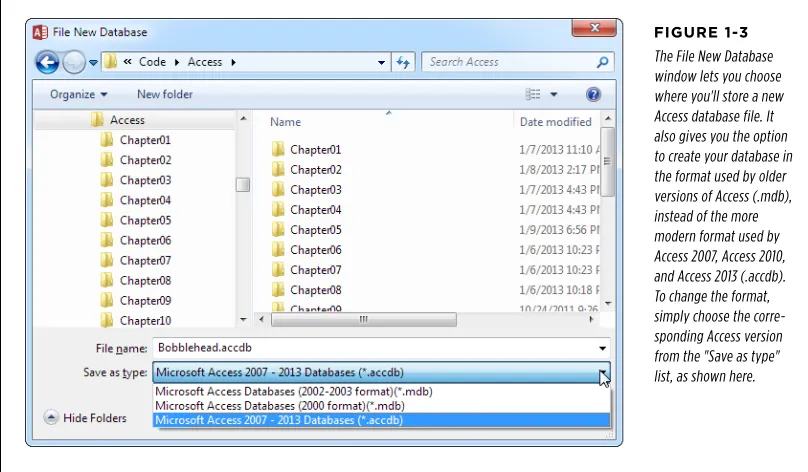Select Chapter05 in the navigation tree

[145, 221]
